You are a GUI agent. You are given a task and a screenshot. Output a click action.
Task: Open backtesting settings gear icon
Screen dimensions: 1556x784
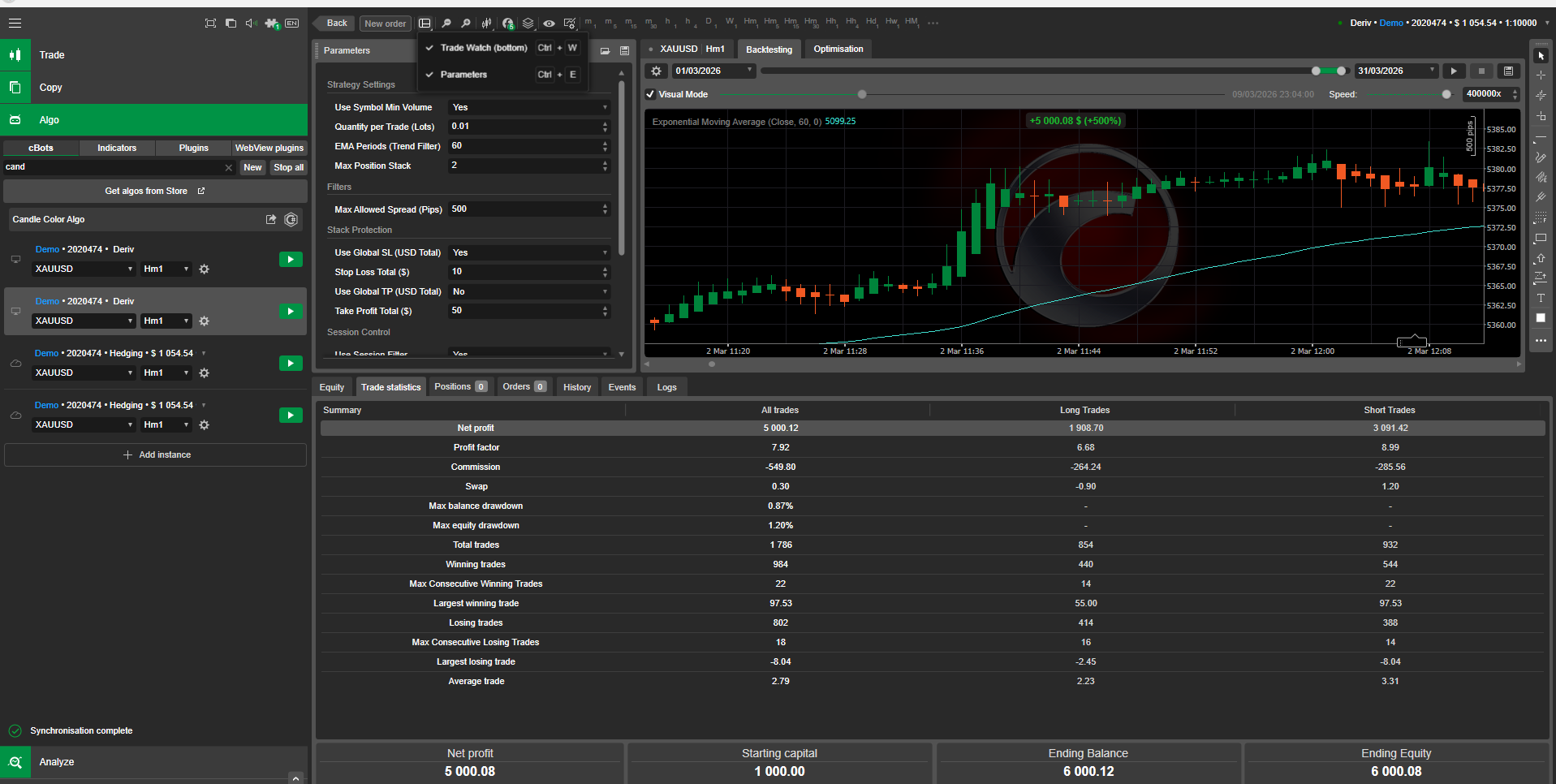click(x=657, y=71)
